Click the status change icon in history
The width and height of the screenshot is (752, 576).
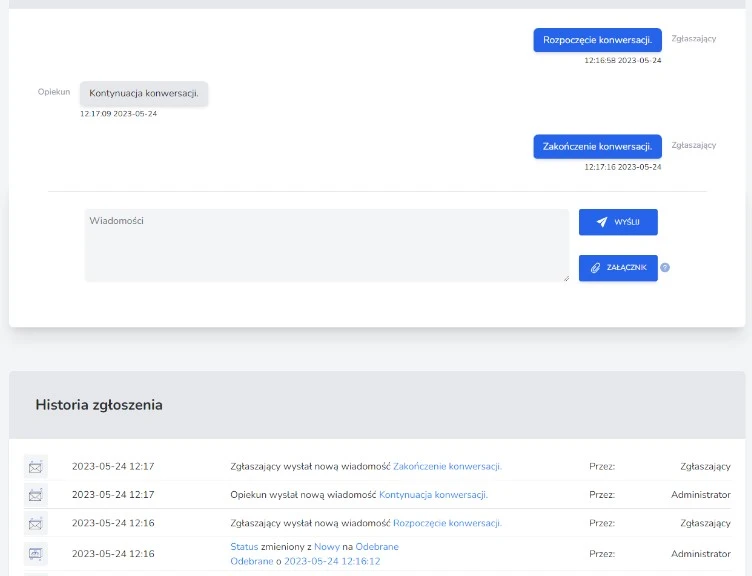click(x=36, y=553)
